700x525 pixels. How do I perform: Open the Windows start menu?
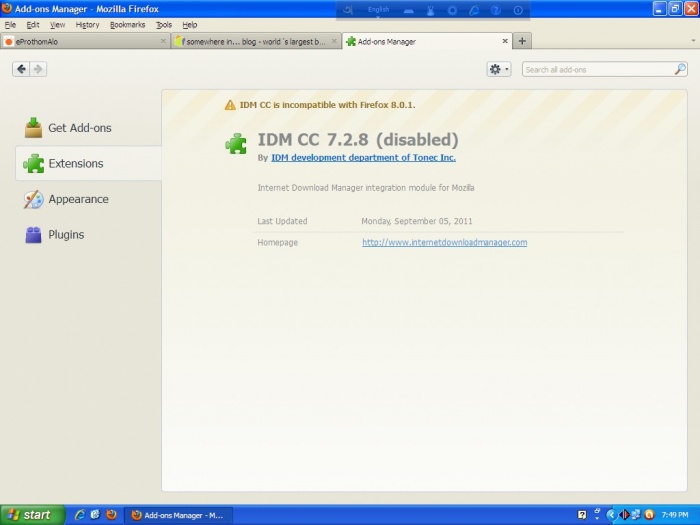(x=32, y=515)
